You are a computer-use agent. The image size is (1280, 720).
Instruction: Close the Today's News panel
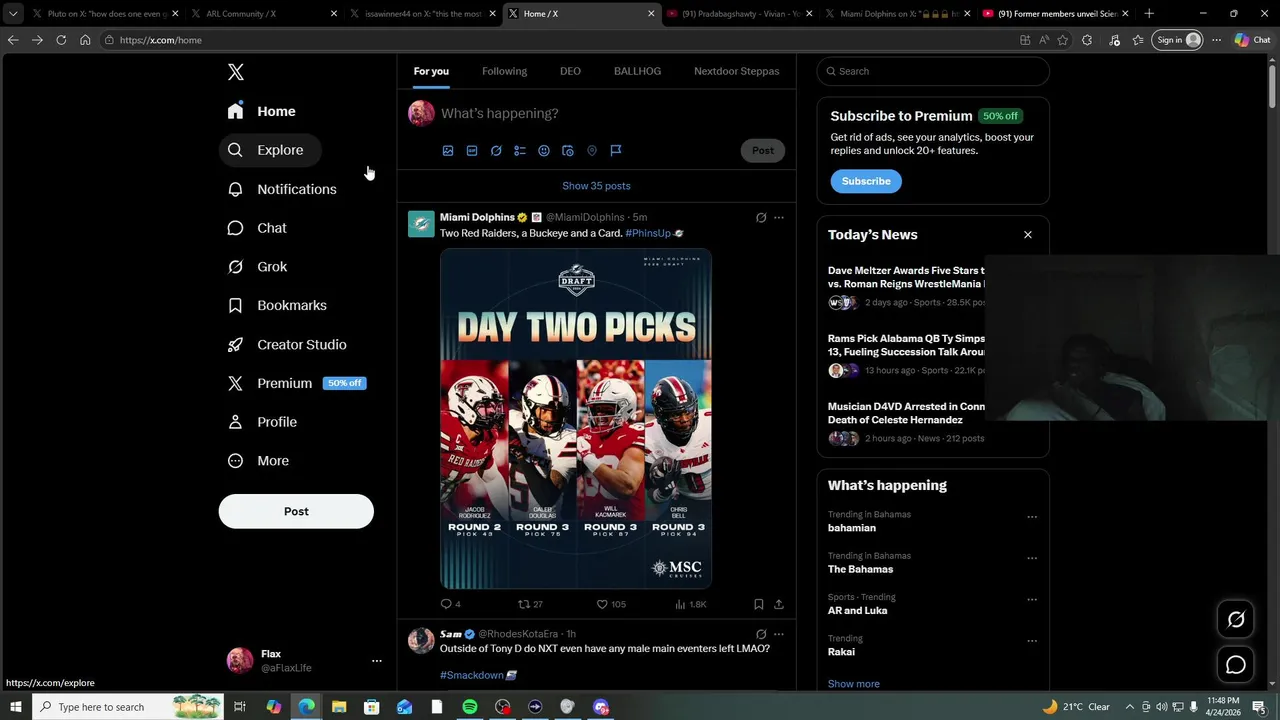(1027, 234)
